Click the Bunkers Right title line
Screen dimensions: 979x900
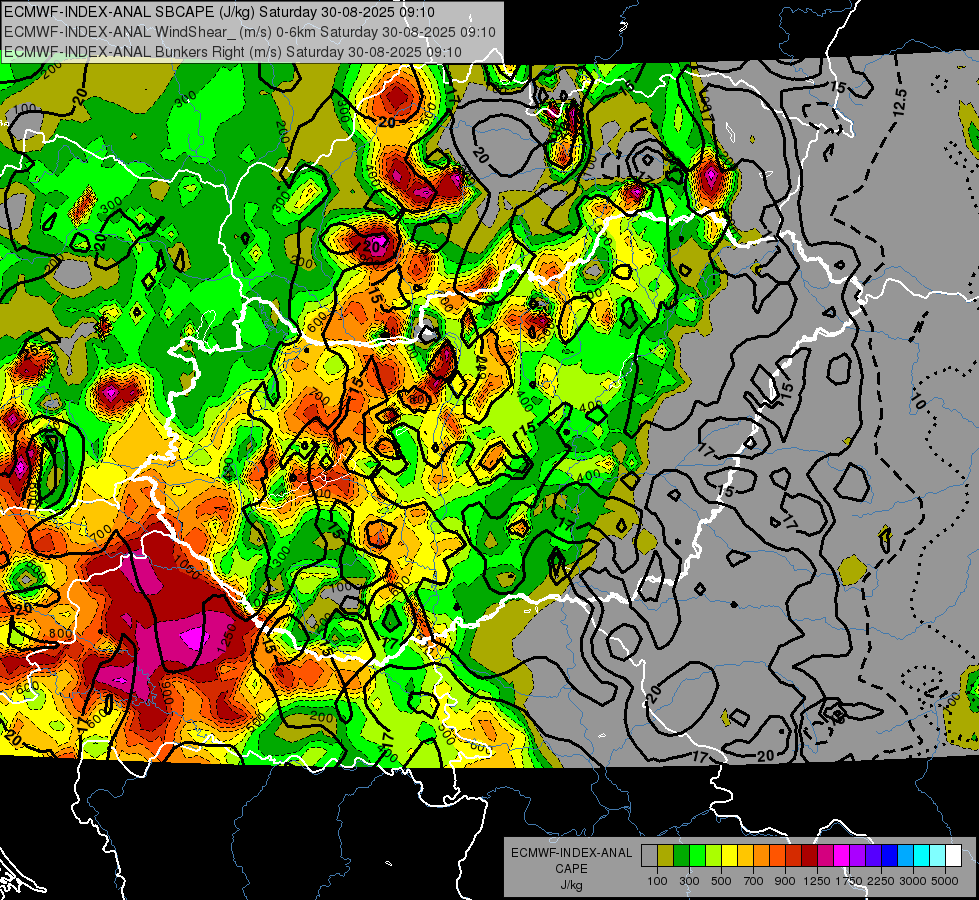point(232,51)
